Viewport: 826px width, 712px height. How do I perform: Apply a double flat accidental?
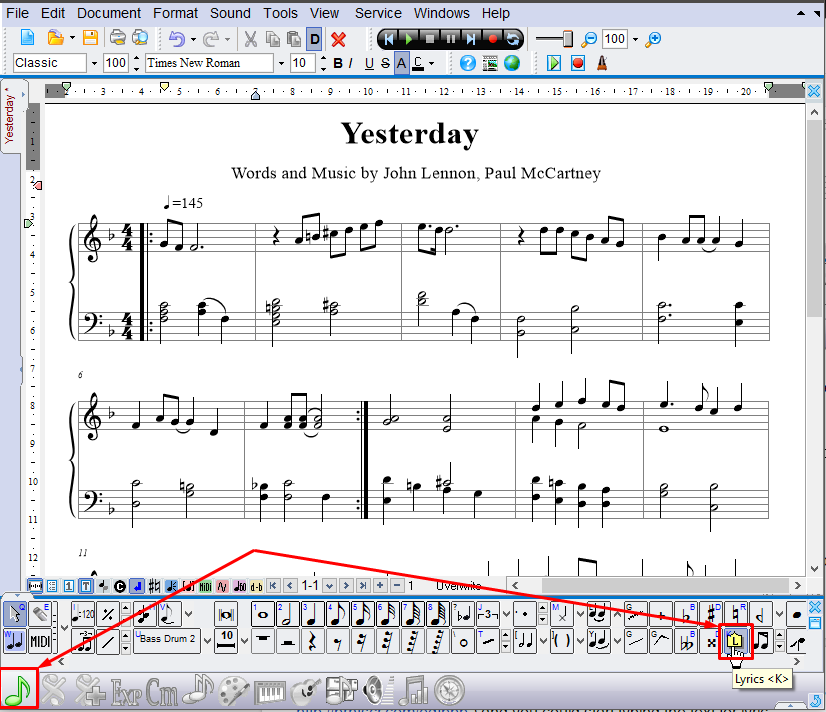686,641
